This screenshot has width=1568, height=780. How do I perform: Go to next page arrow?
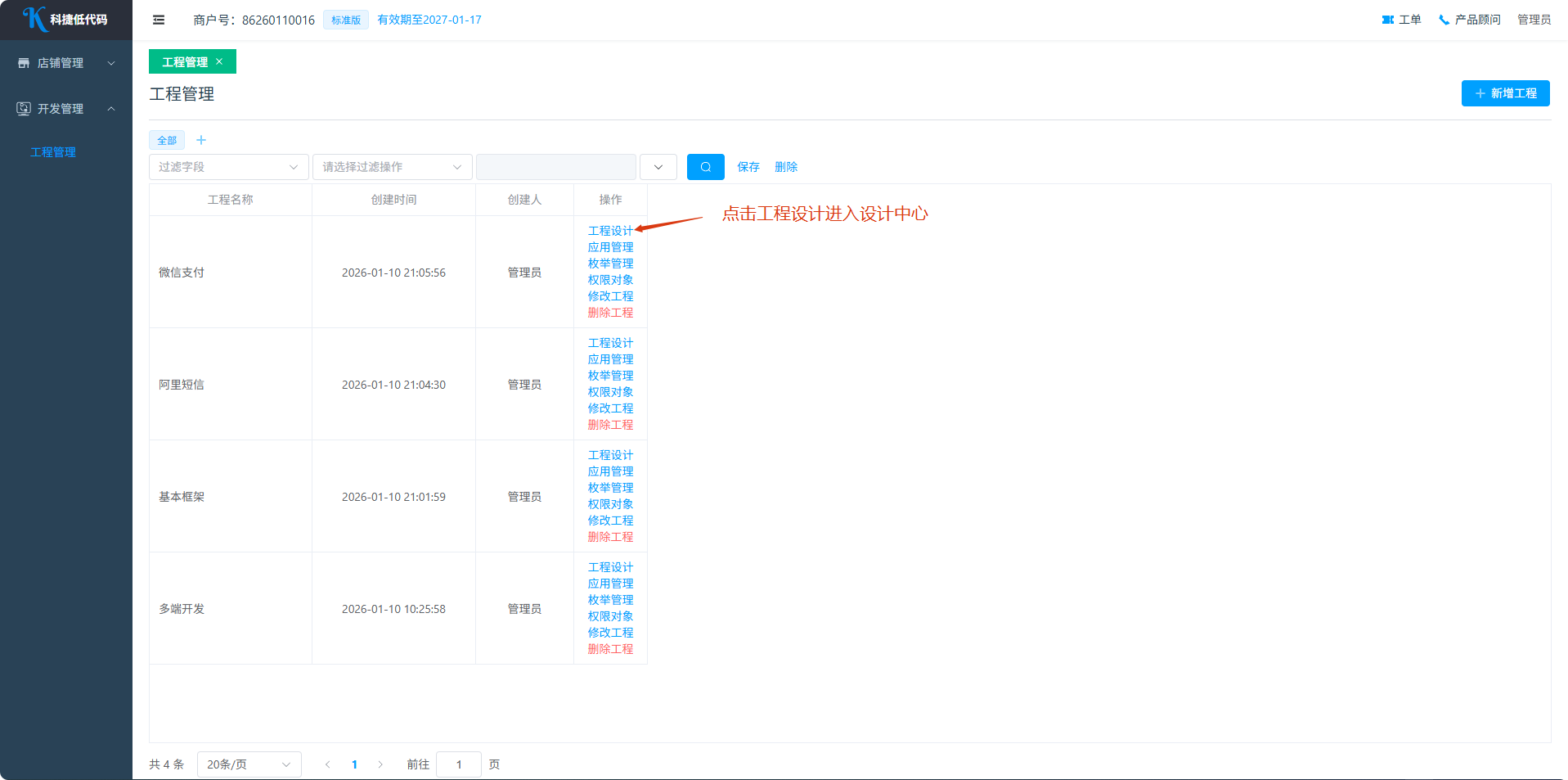(380, 764)
